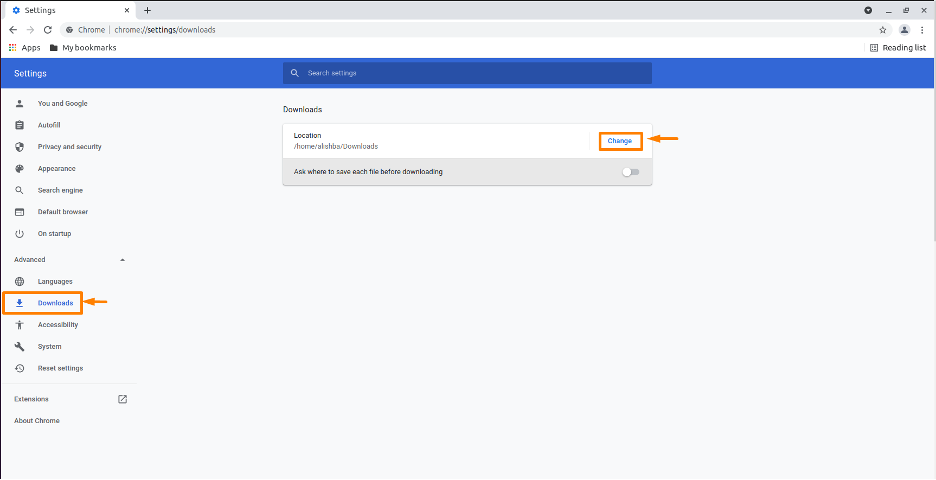Open the Reading list
936x480 pixels.
click(898, 48)
